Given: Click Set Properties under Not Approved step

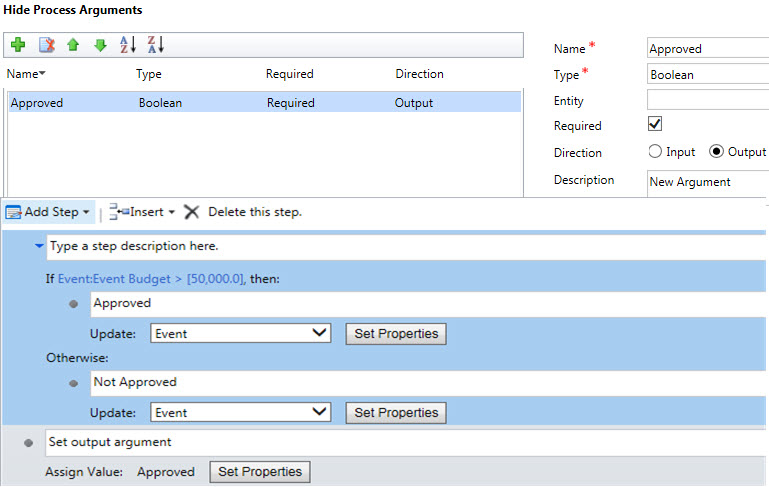Looking at the screenshot, I should [x=396, y=412].
